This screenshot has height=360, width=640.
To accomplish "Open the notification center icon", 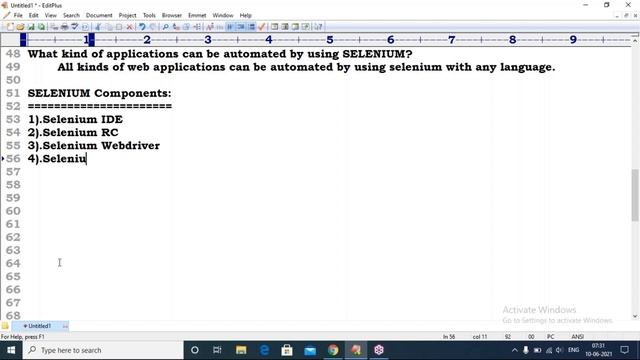I will coord(624,350).
